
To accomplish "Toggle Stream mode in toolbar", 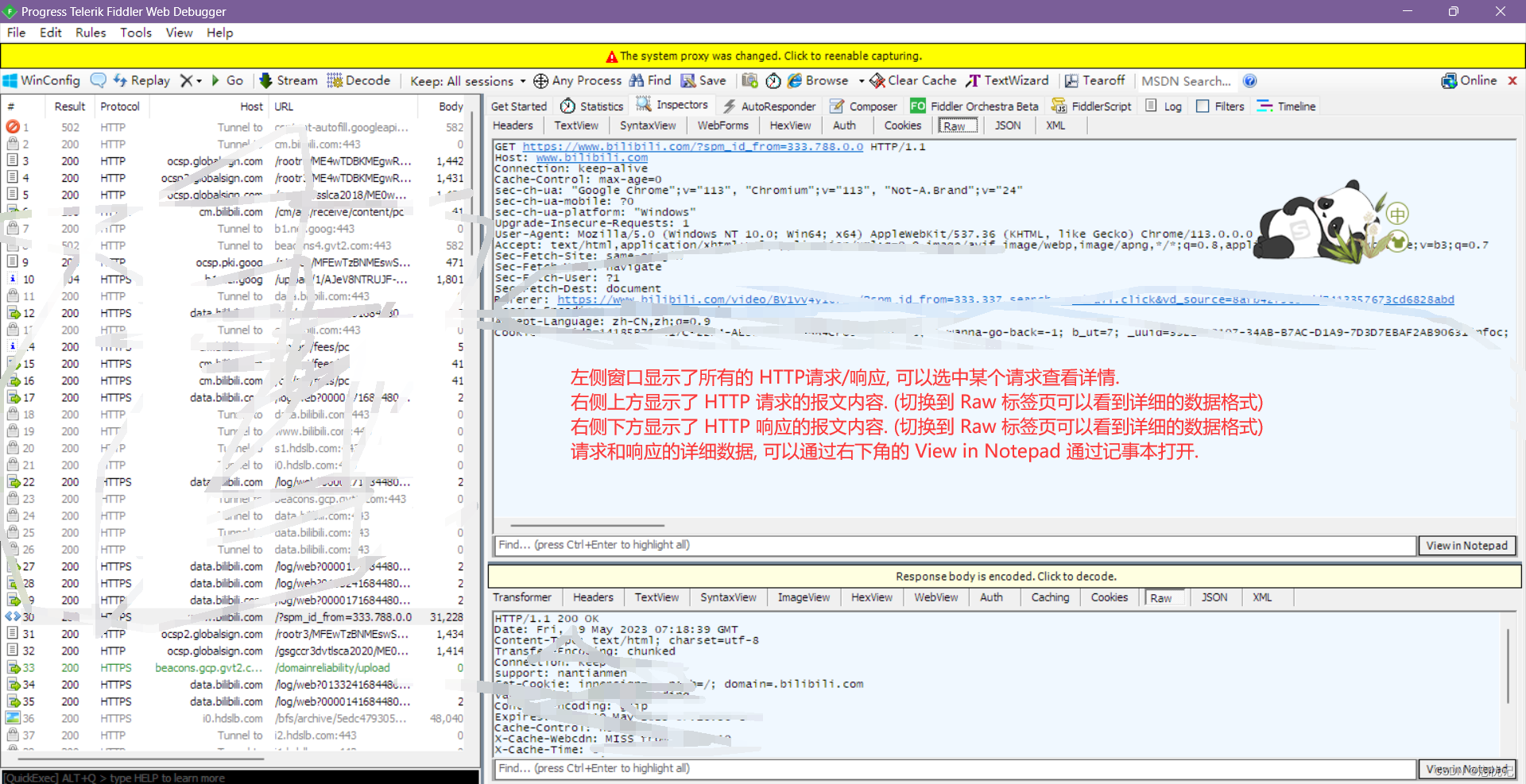I will pos(289,81).
